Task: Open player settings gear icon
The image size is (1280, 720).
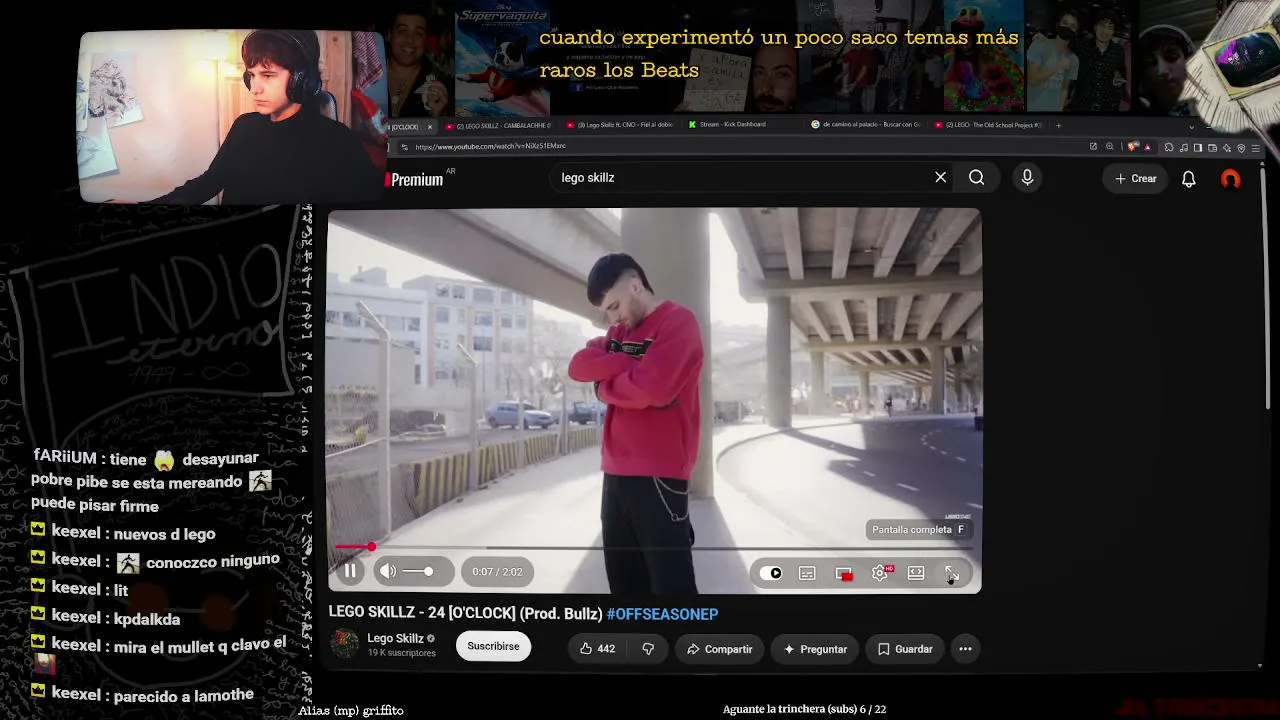Action: (880, 573)
